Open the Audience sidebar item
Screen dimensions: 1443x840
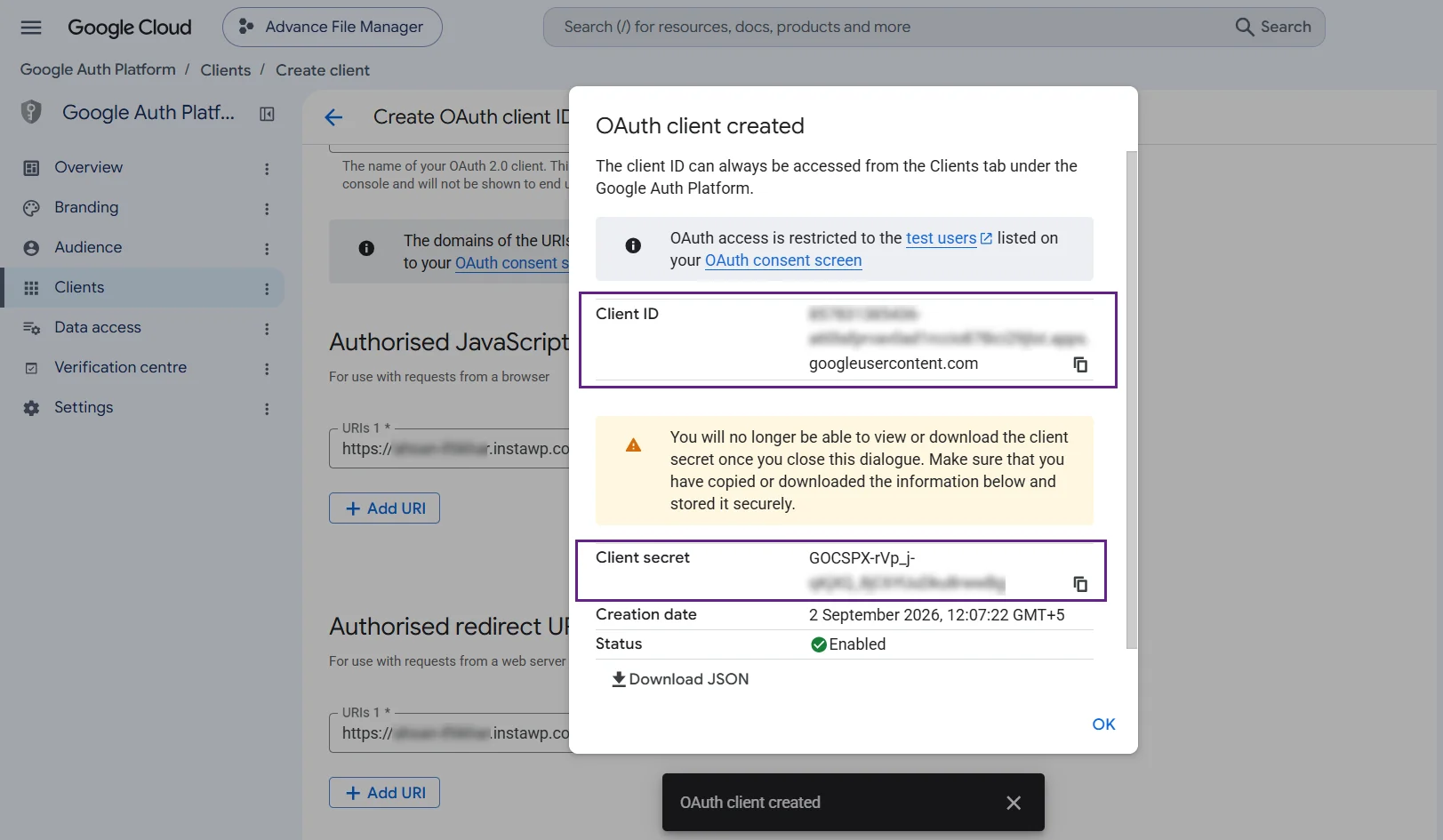[x=88, y=247]
